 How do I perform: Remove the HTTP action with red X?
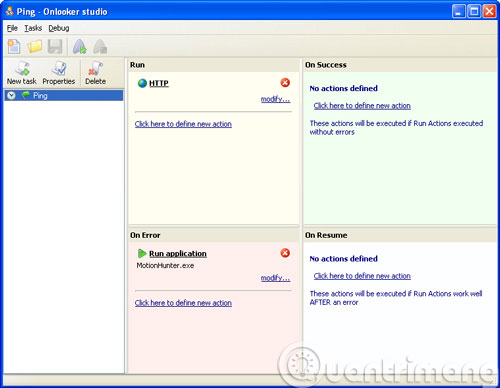[x=285, y=83]
